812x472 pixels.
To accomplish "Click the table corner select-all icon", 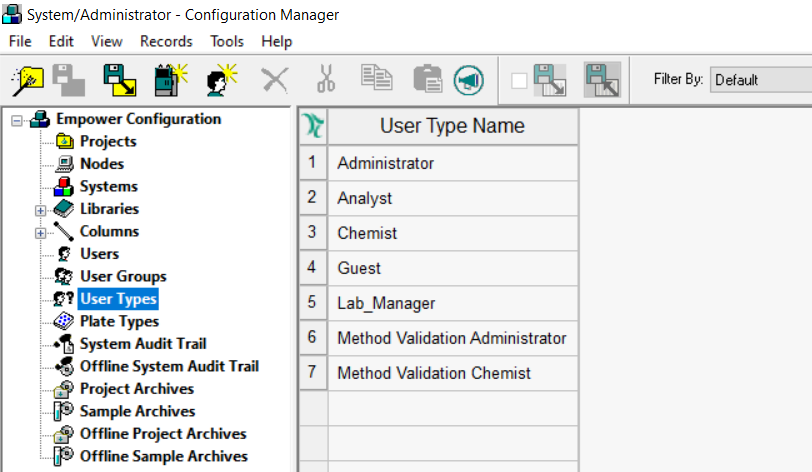I will [x=313, y=126].
